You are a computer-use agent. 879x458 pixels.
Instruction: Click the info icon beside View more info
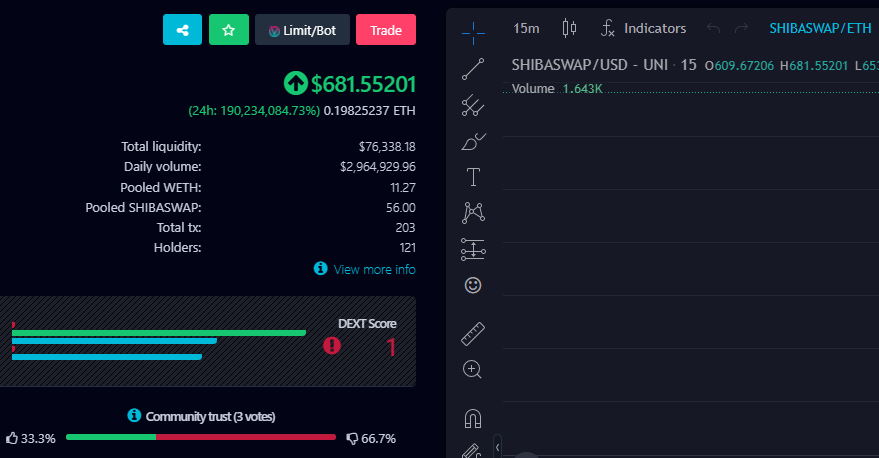321,269
